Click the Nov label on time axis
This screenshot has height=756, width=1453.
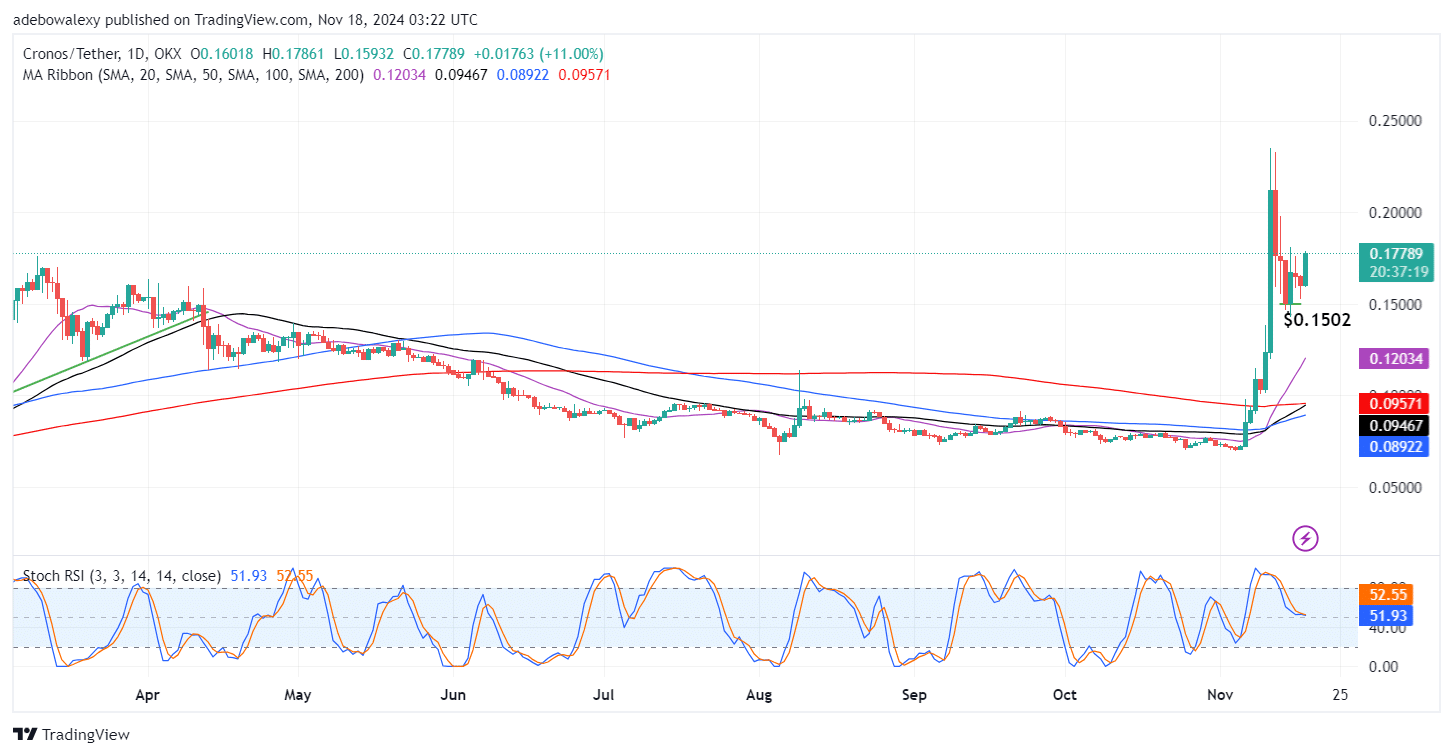point(1220,694)
